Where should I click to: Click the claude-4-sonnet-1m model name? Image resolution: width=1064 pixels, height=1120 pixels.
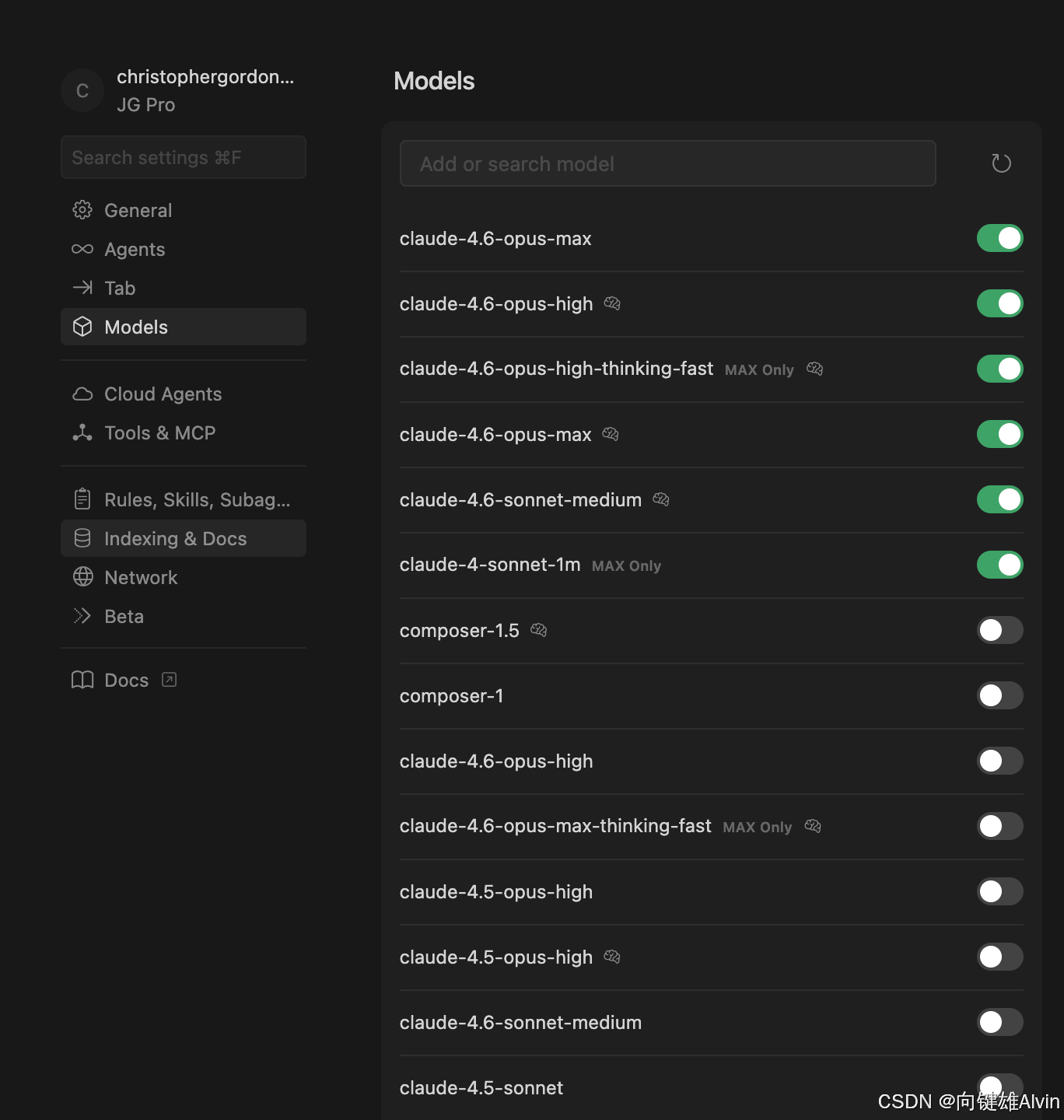(x=490, y=565)
